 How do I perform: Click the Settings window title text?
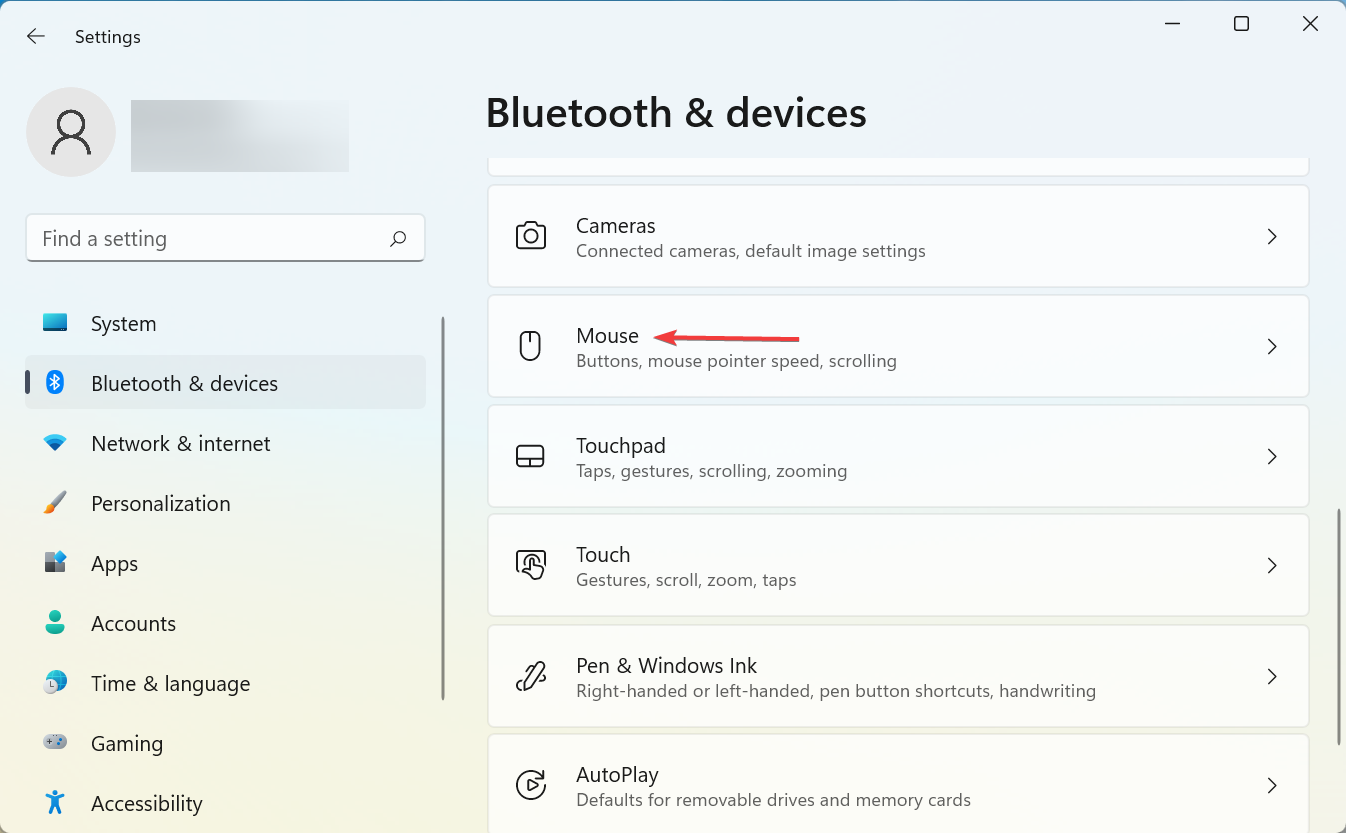tap(108, 37)
